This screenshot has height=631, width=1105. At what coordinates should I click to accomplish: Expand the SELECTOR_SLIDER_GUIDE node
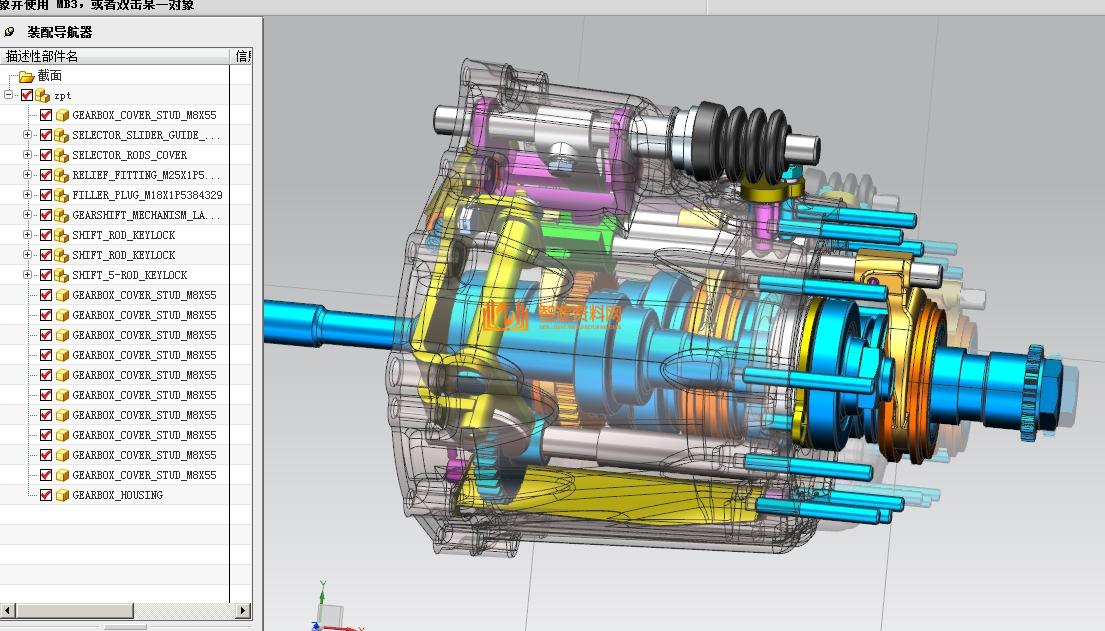click(x=28, y=135)
